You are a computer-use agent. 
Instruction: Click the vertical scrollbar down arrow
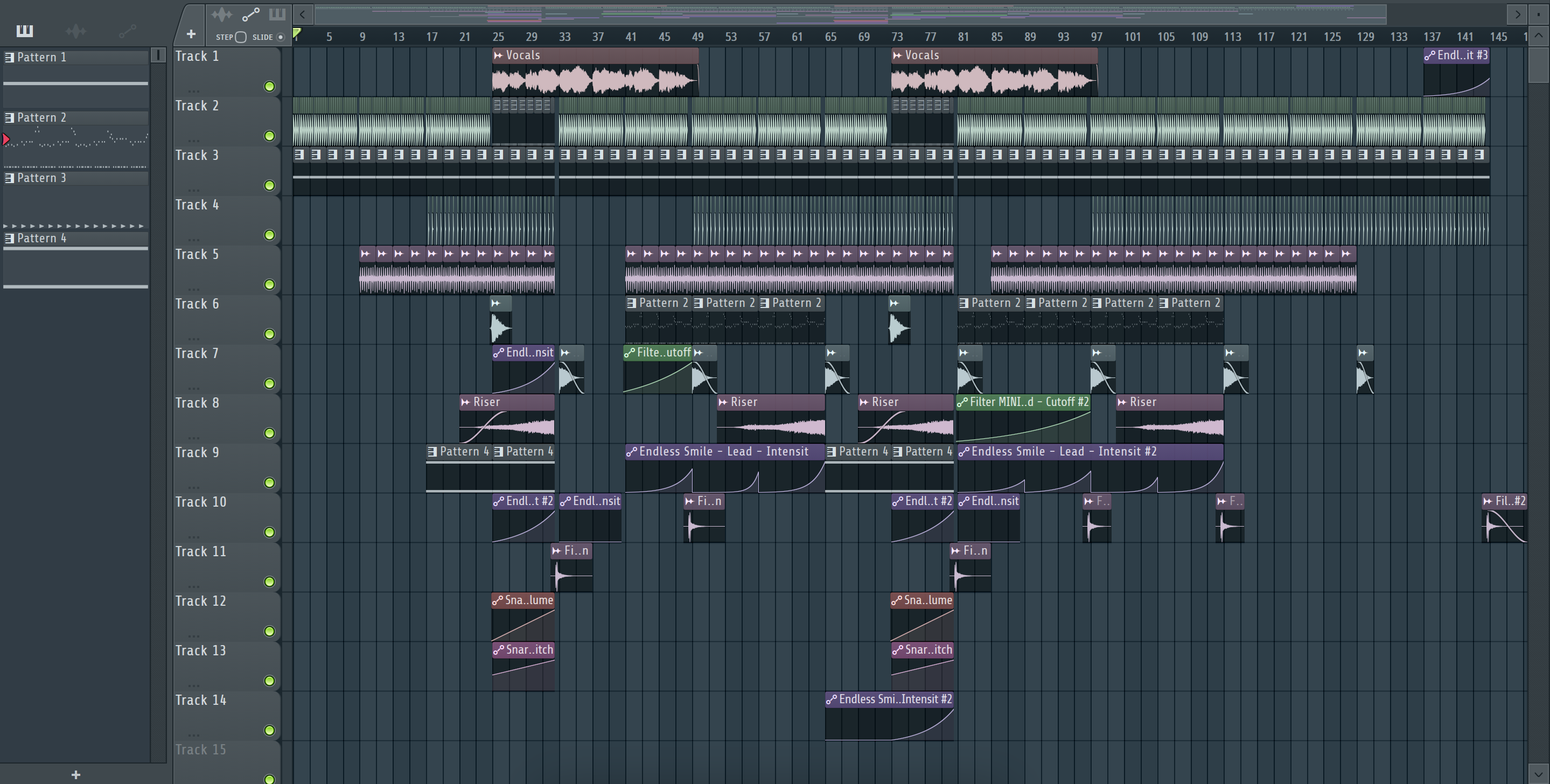click(x=1539, y=774)
